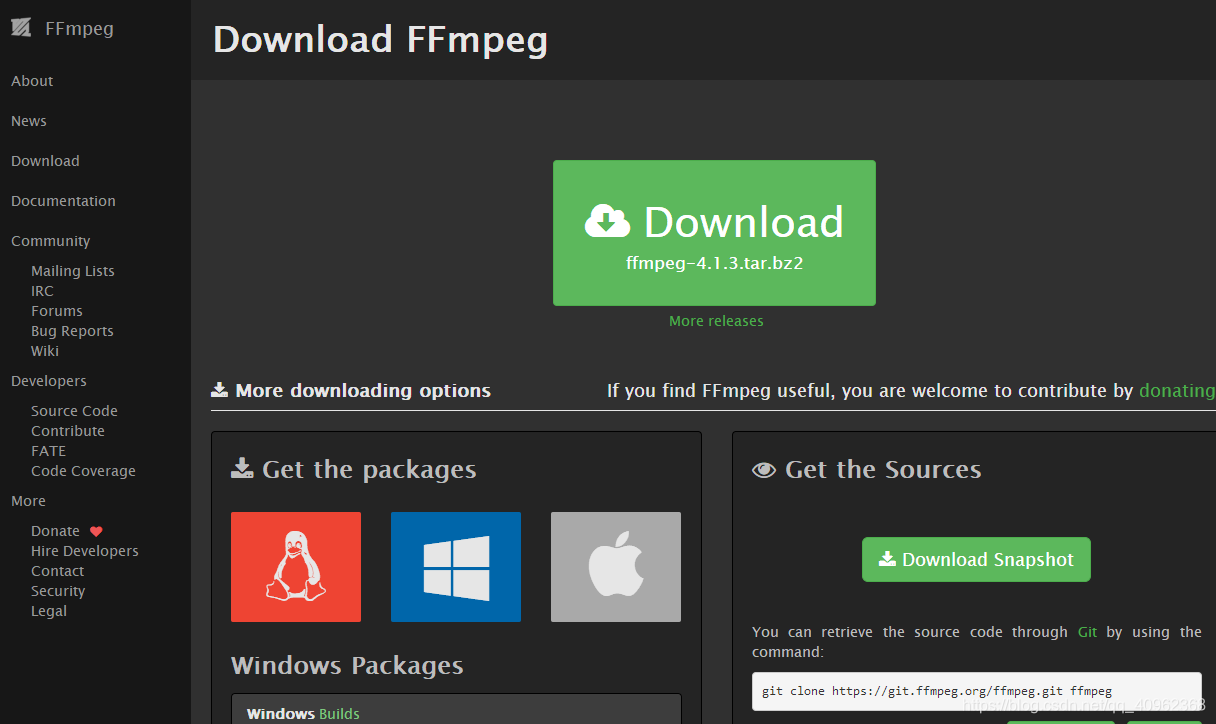Open the More releases link
This screenshot has width=1216, height=724.
[x=716, y=321]
